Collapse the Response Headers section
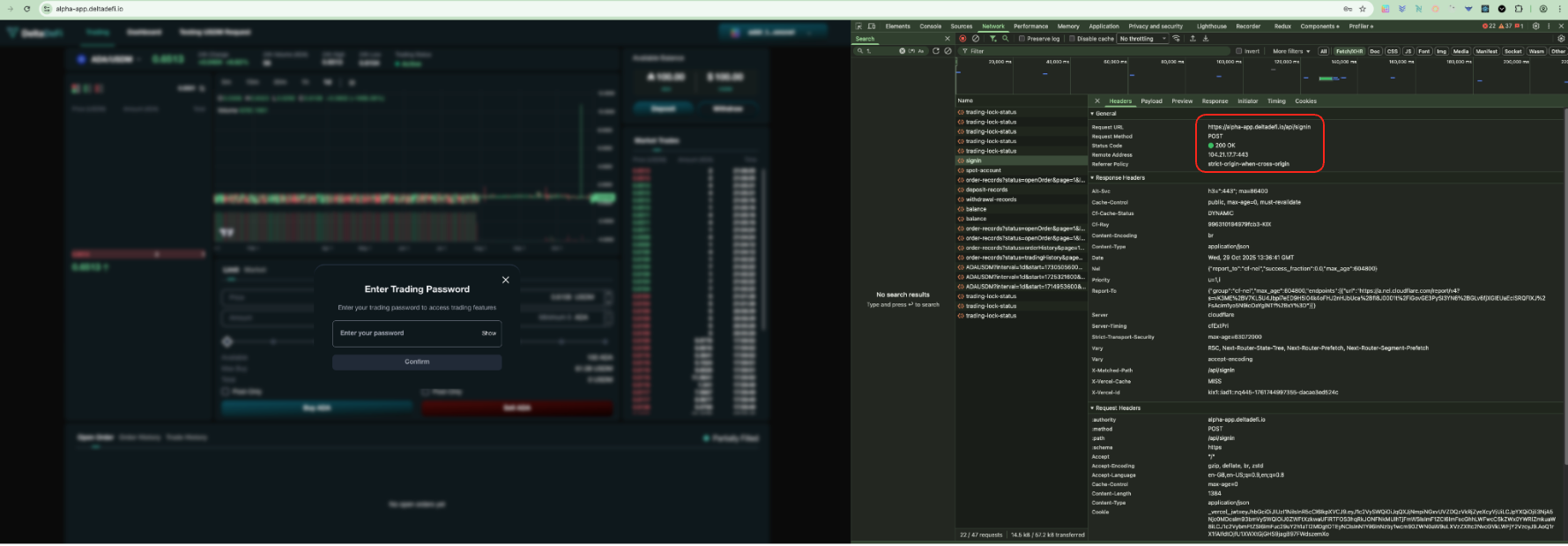Viewport: 1568px width, 546px height. coord(1093,178)
